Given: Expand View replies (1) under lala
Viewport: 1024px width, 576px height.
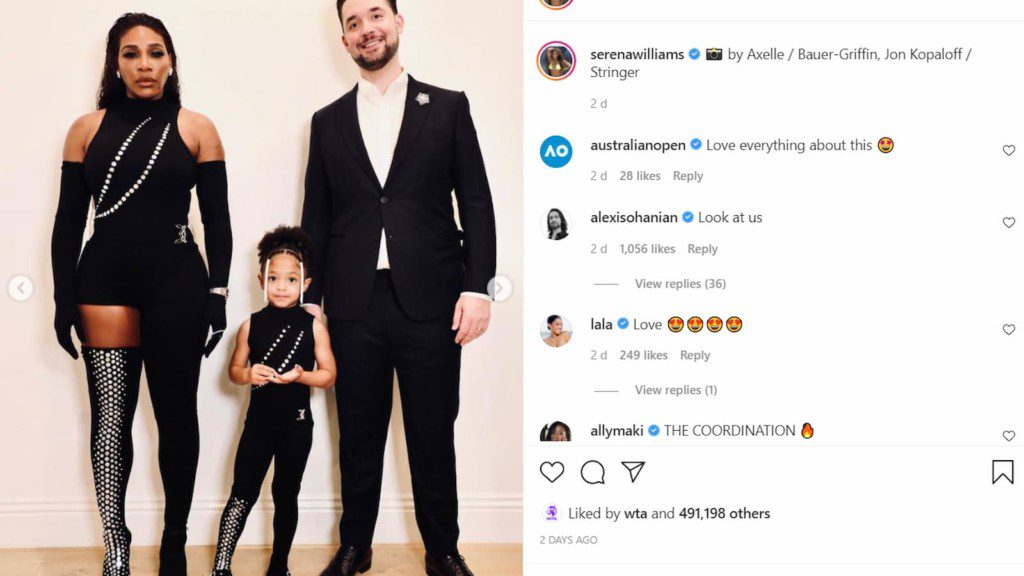Looking at the screenshot, I should click(676, 390).
